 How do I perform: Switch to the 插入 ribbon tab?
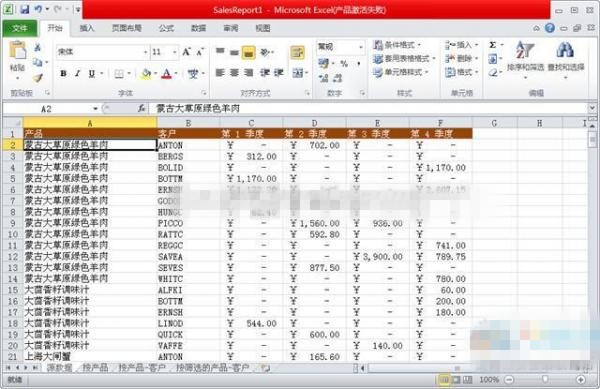[x=87, y=28]
